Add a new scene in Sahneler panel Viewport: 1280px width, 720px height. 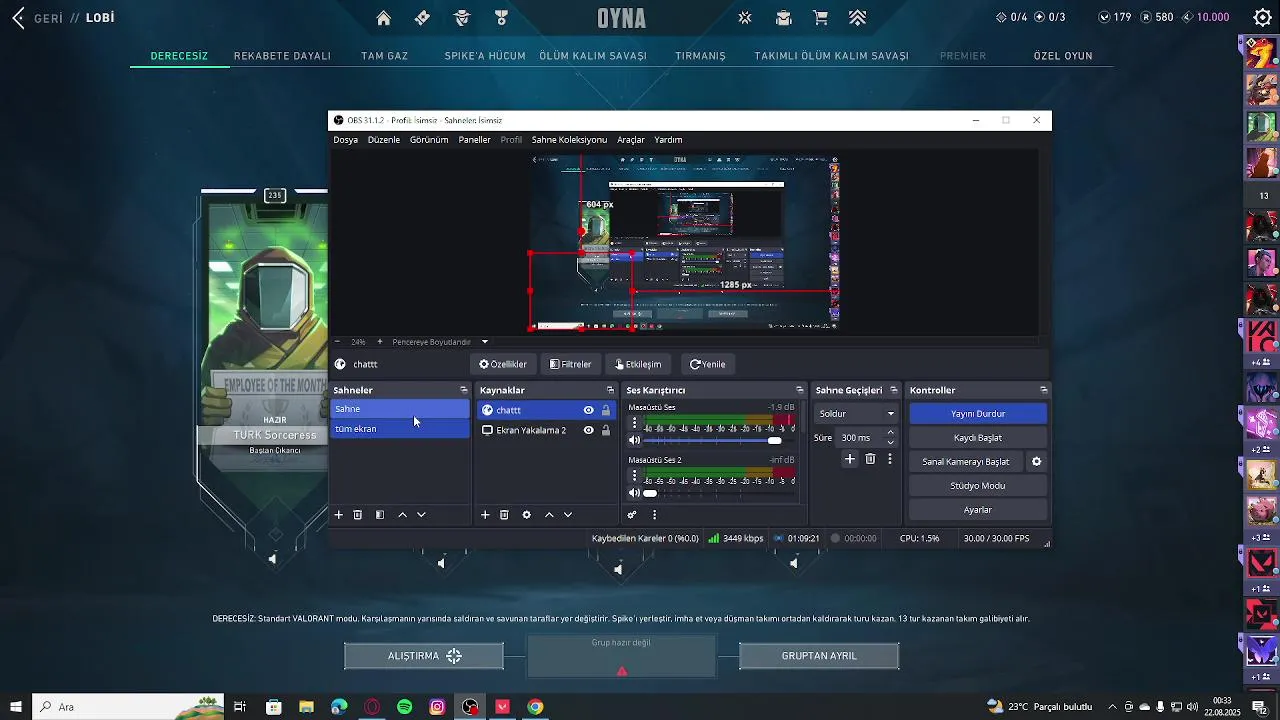pos(339,515)
